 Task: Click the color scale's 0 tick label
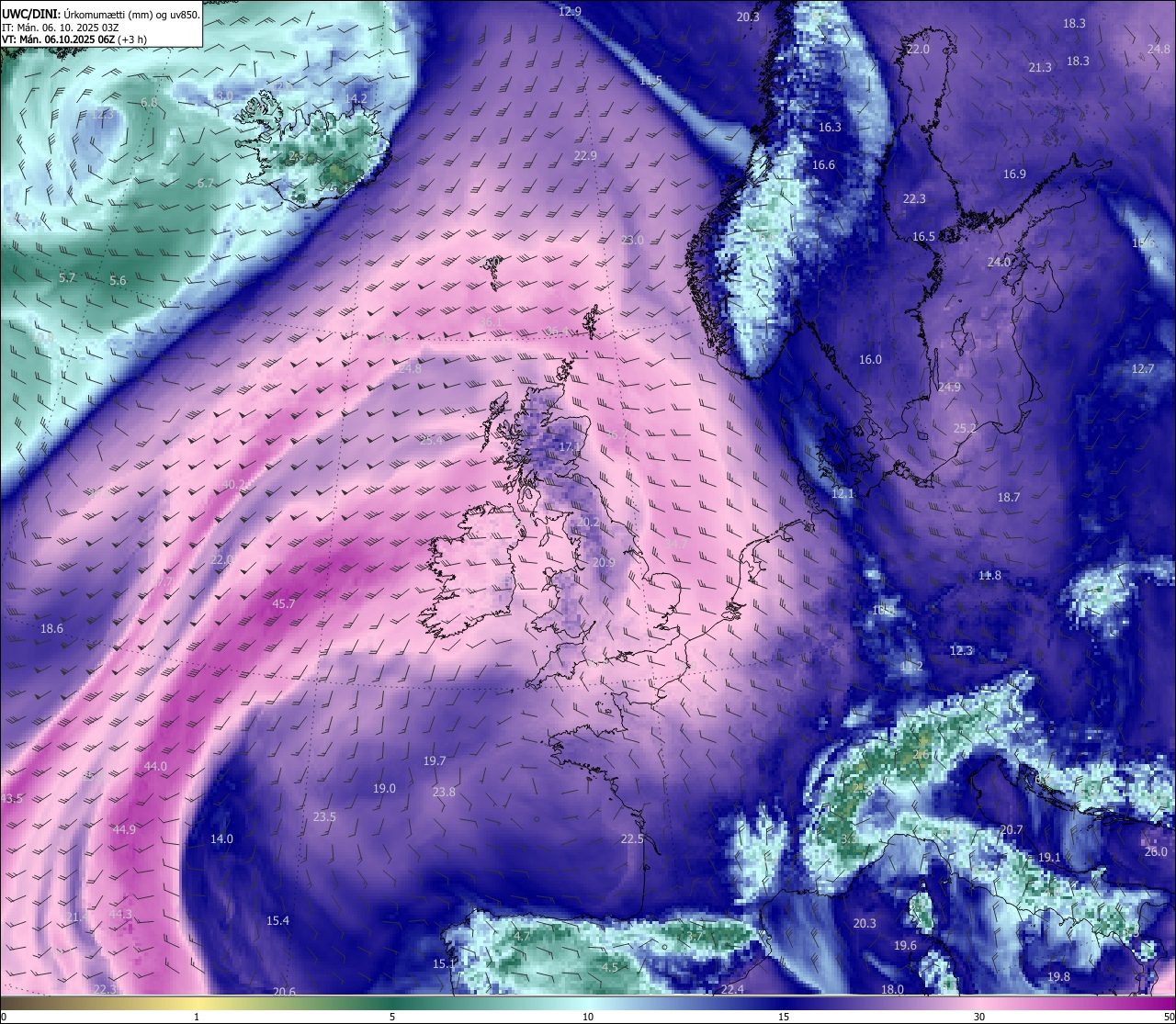(4, 1017)
